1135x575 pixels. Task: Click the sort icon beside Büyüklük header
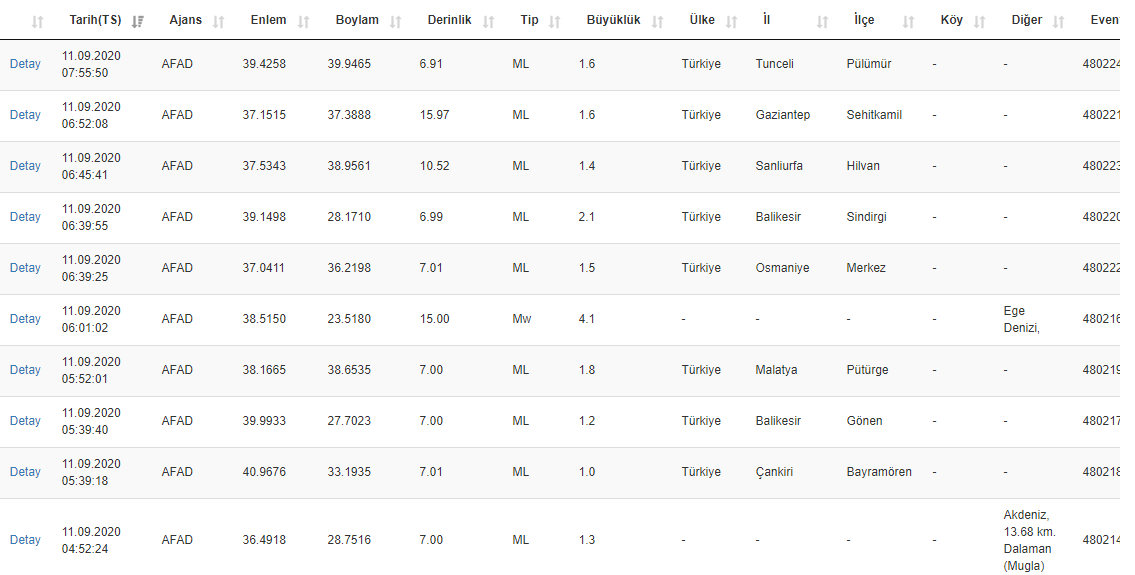[x=658, y=21]
